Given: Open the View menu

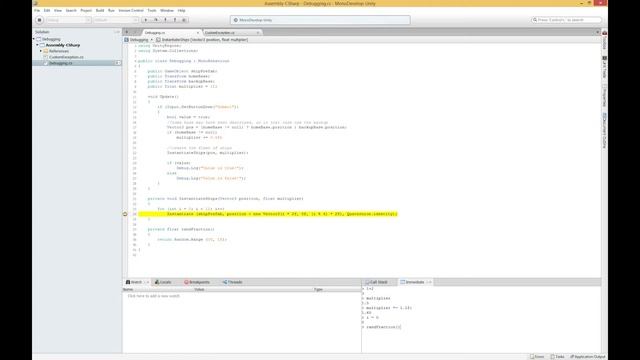Looking at the screenshot, I should (58, 11).
